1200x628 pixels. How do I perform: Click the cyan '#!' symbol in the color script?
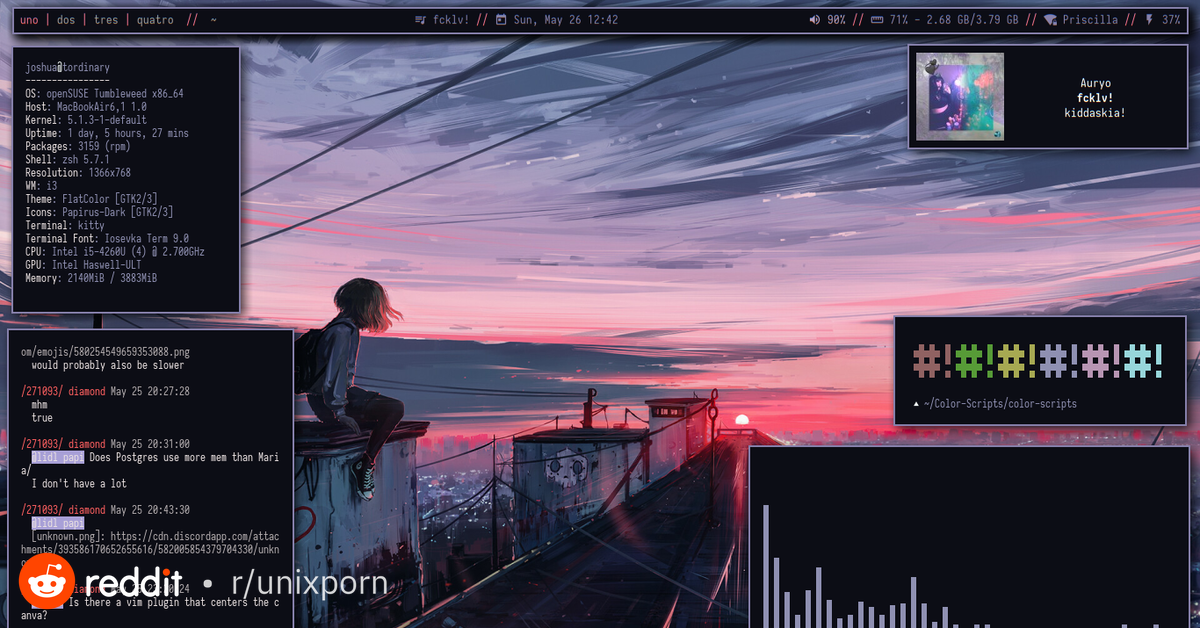coord(1145,360)
